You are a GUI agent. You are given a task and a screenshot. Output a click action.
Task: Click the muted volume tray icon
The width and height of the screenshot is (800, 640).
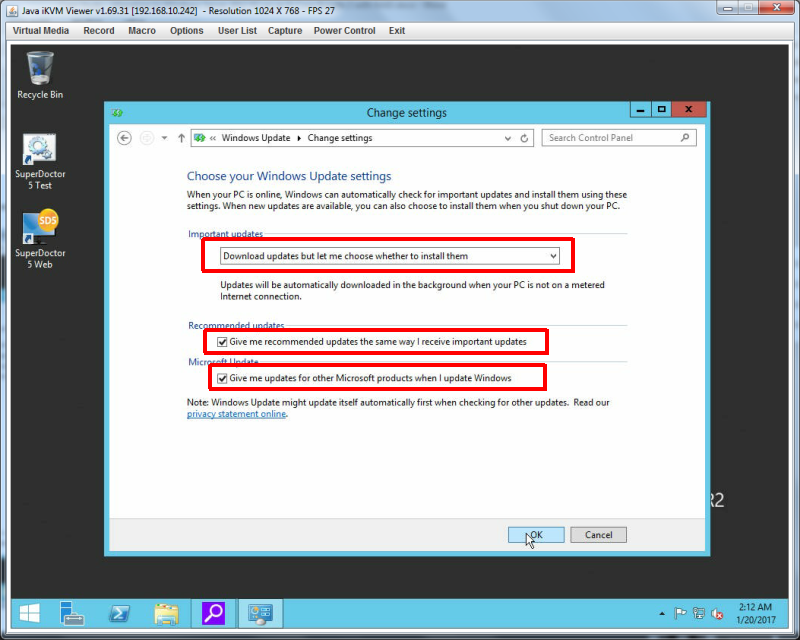(x=717, y=613)
